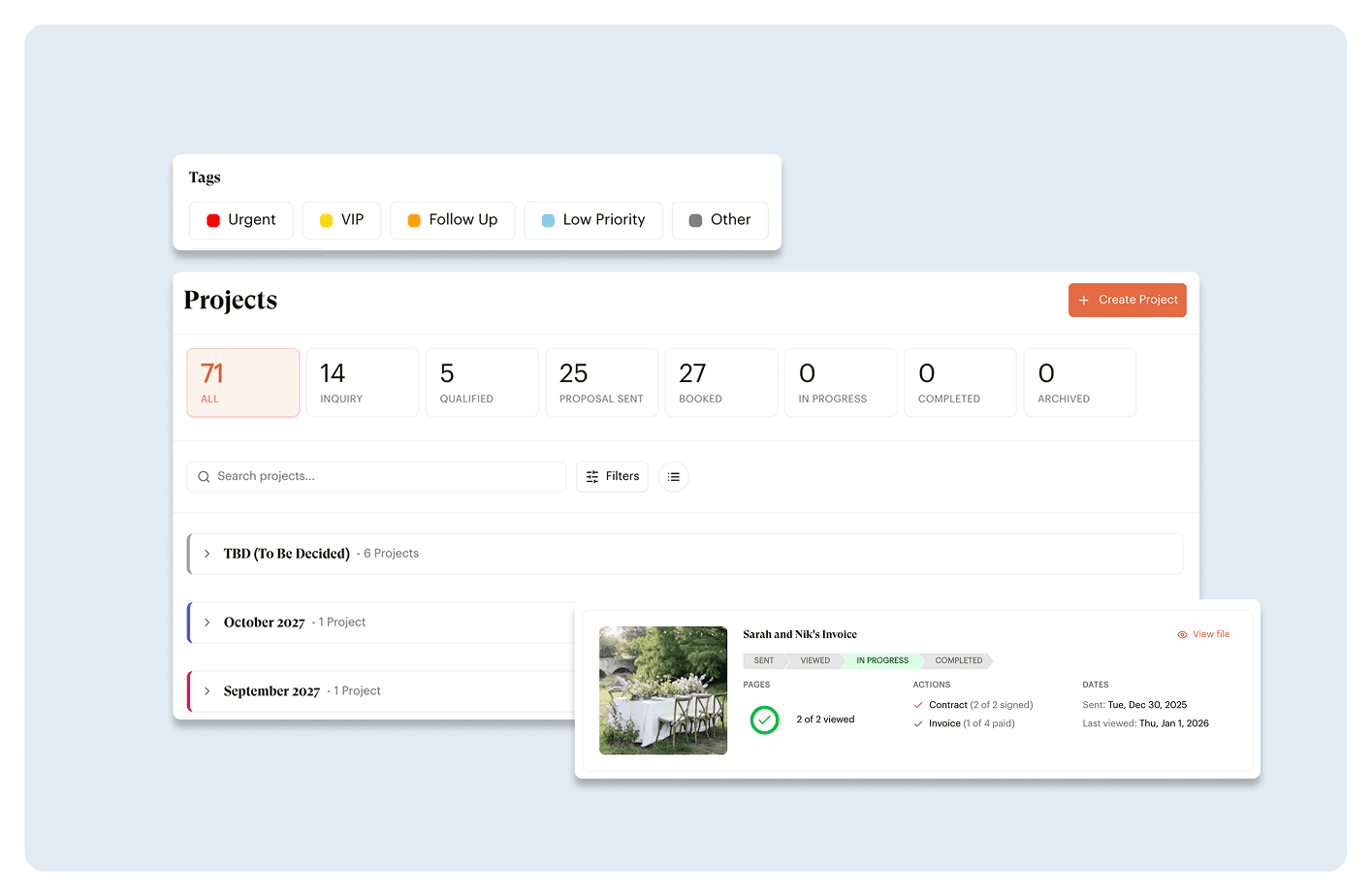The height and width of the screenshot is (896, 1372).
Task: Click the wedding table thumbnail image
Action: tap(663, 690)
